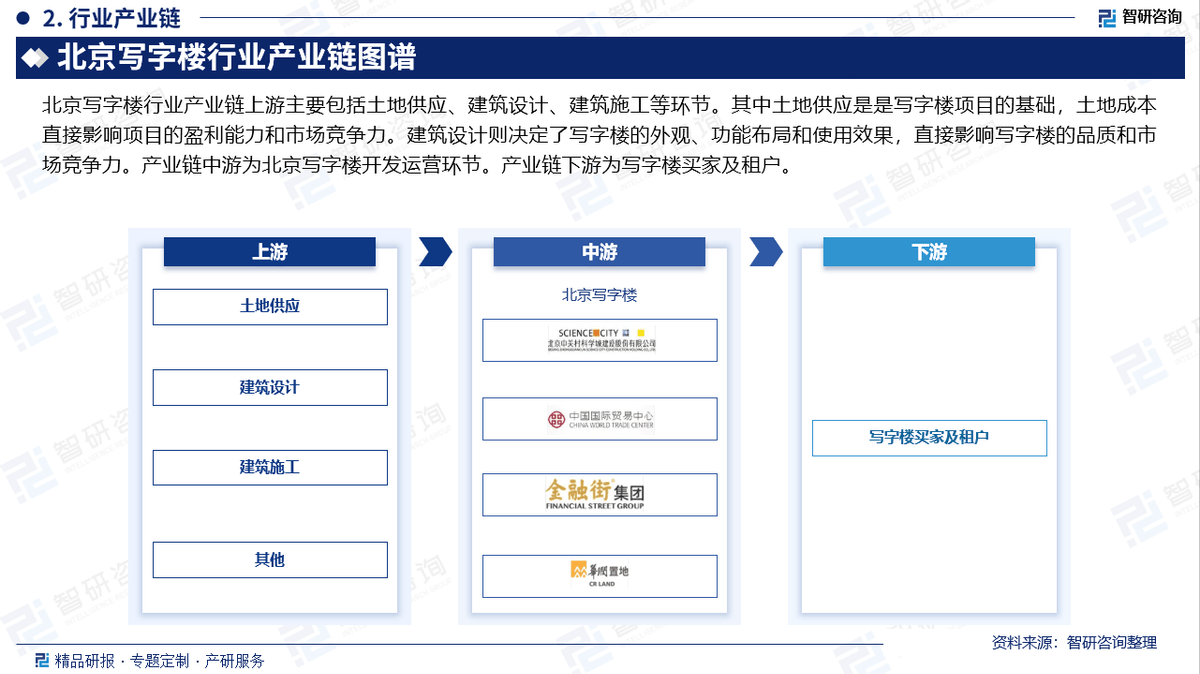Select the 中游 column header

point(599,252)
